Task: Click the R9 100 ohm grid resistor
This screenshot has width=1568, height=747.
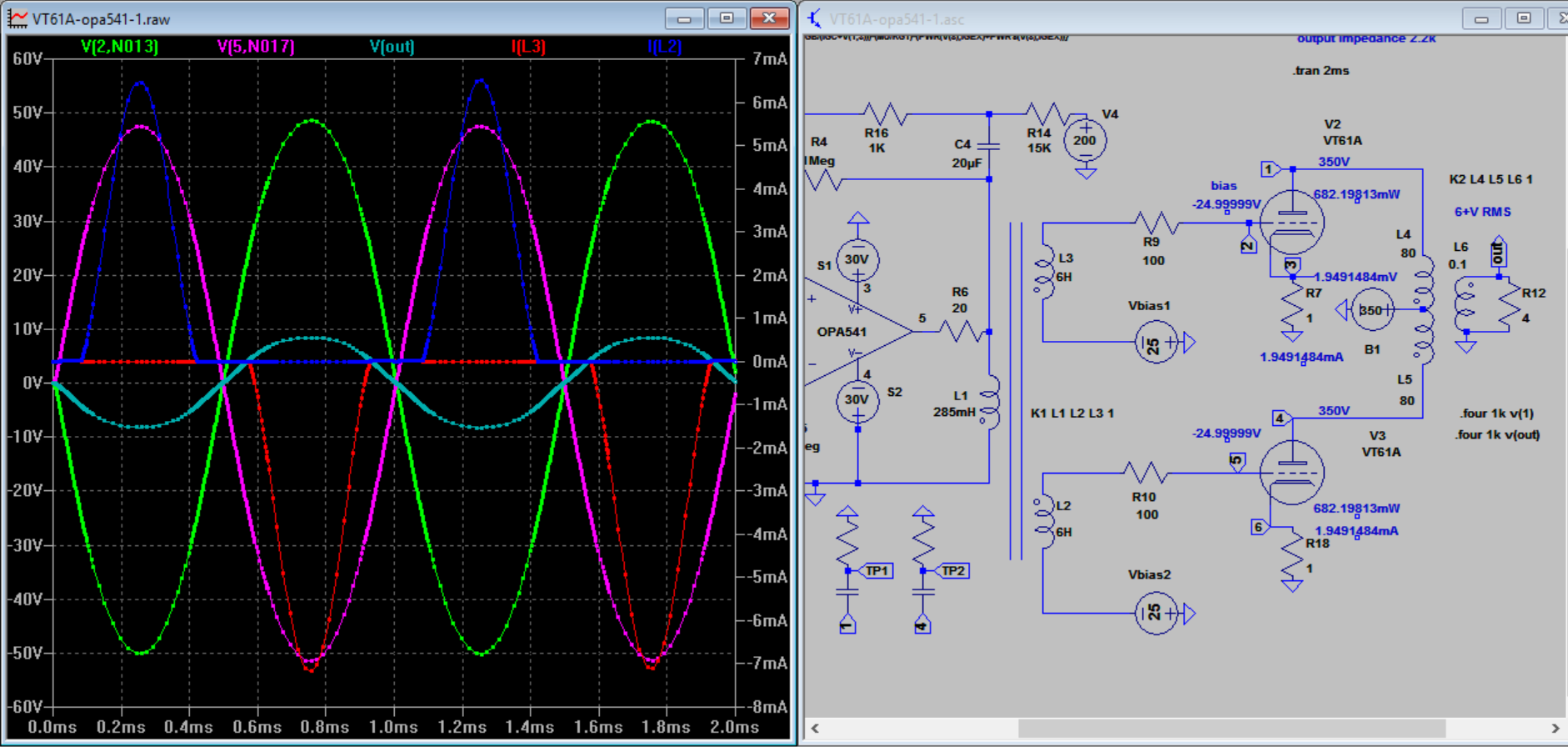Action: click(1155, 223)
